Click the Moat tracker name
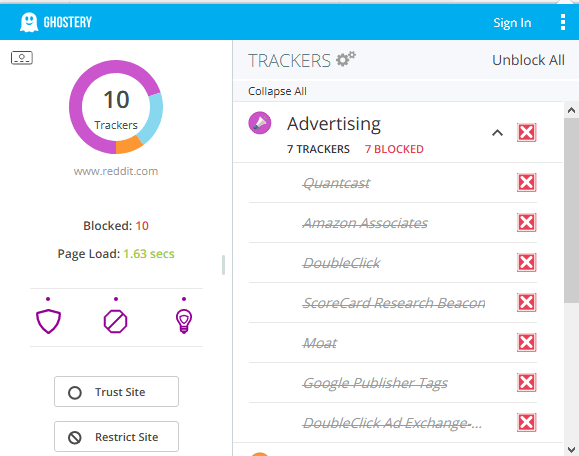 (x=319, y=343)
